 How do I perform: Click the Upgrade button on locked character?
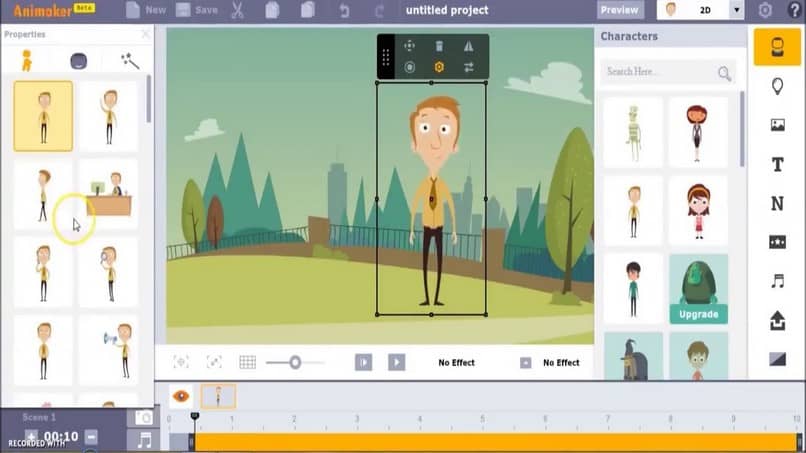(x=698, y=314)
